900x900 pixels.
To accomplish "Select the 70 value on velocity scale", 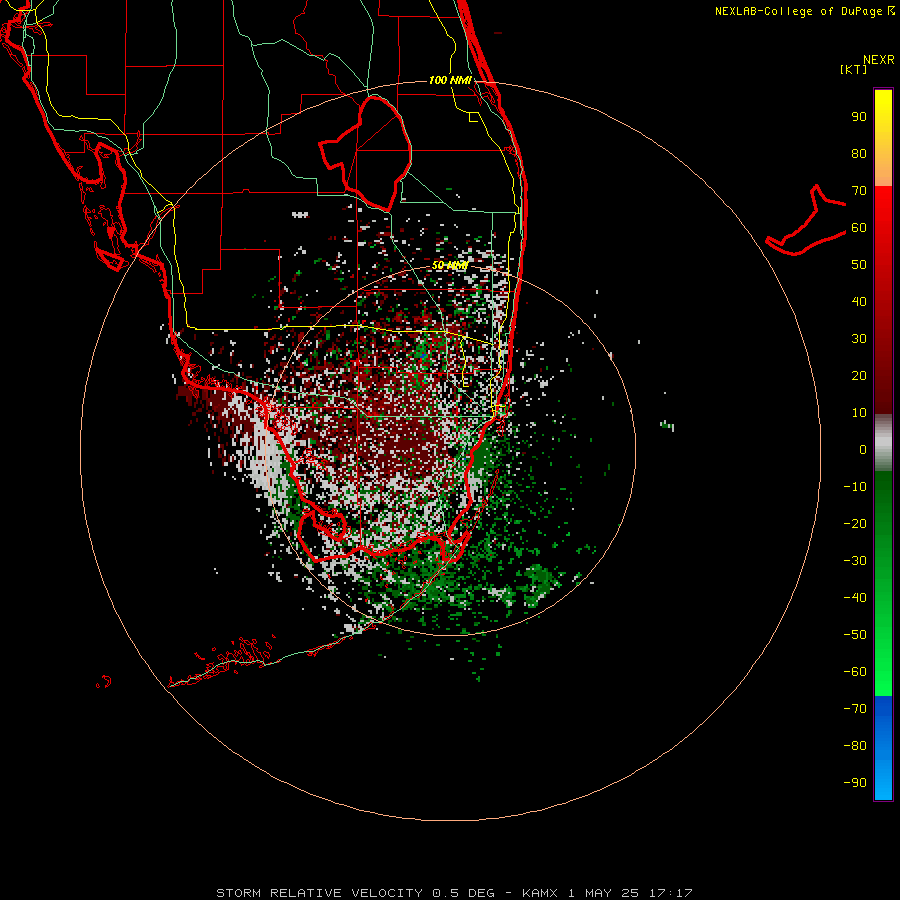I will (859, 191).
